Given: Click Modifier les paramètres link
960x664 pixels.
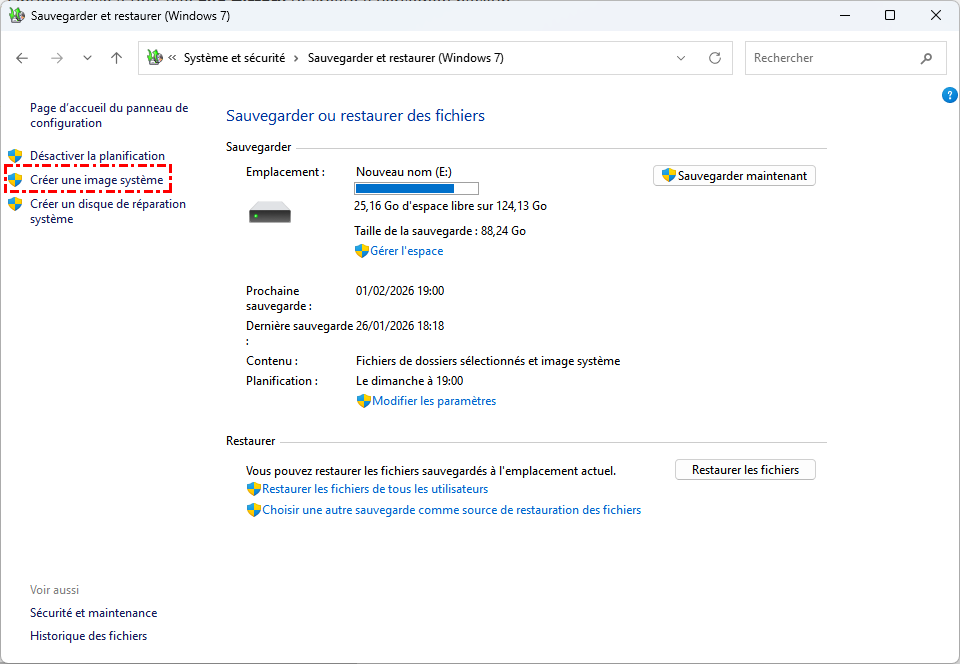Looking at the screenshot, I should pos(433,401).
